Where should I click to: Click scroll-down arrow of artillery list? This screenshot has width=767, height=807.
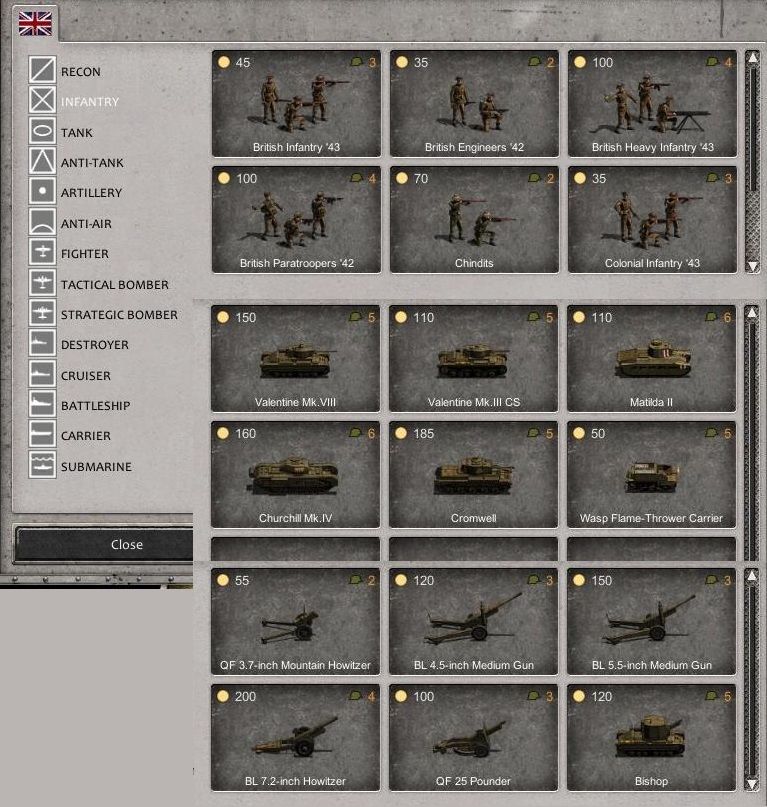[x=752, y=784]
